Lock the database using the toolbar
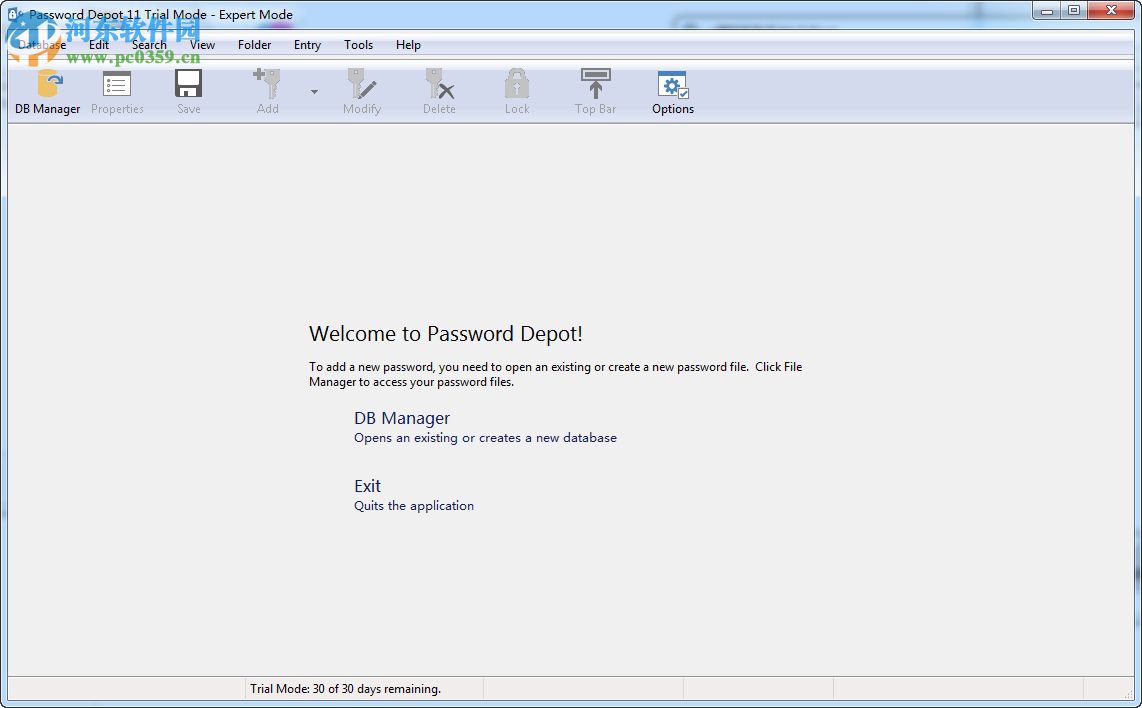 pos(516,90)
